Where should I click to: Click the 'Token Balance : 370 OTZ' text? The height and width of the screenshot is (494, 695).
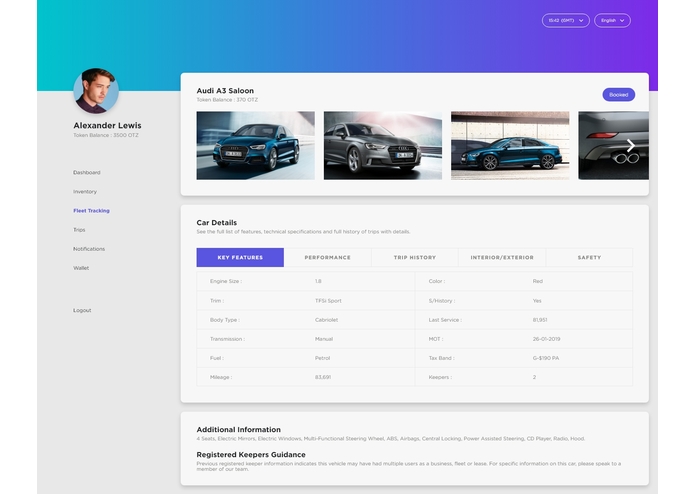point(227,100)
